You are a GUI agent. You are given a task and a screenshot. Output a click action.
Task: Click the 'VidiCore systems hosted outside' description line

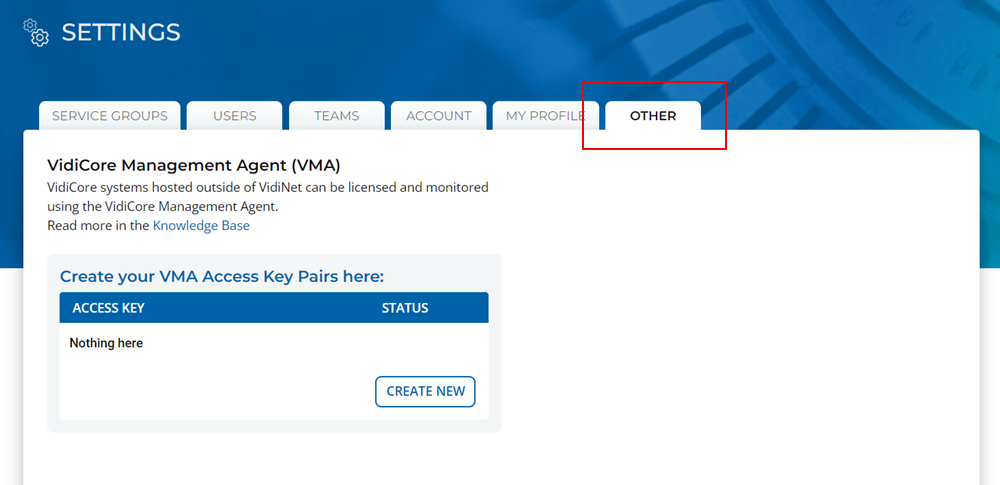click(x=268, y=187)
